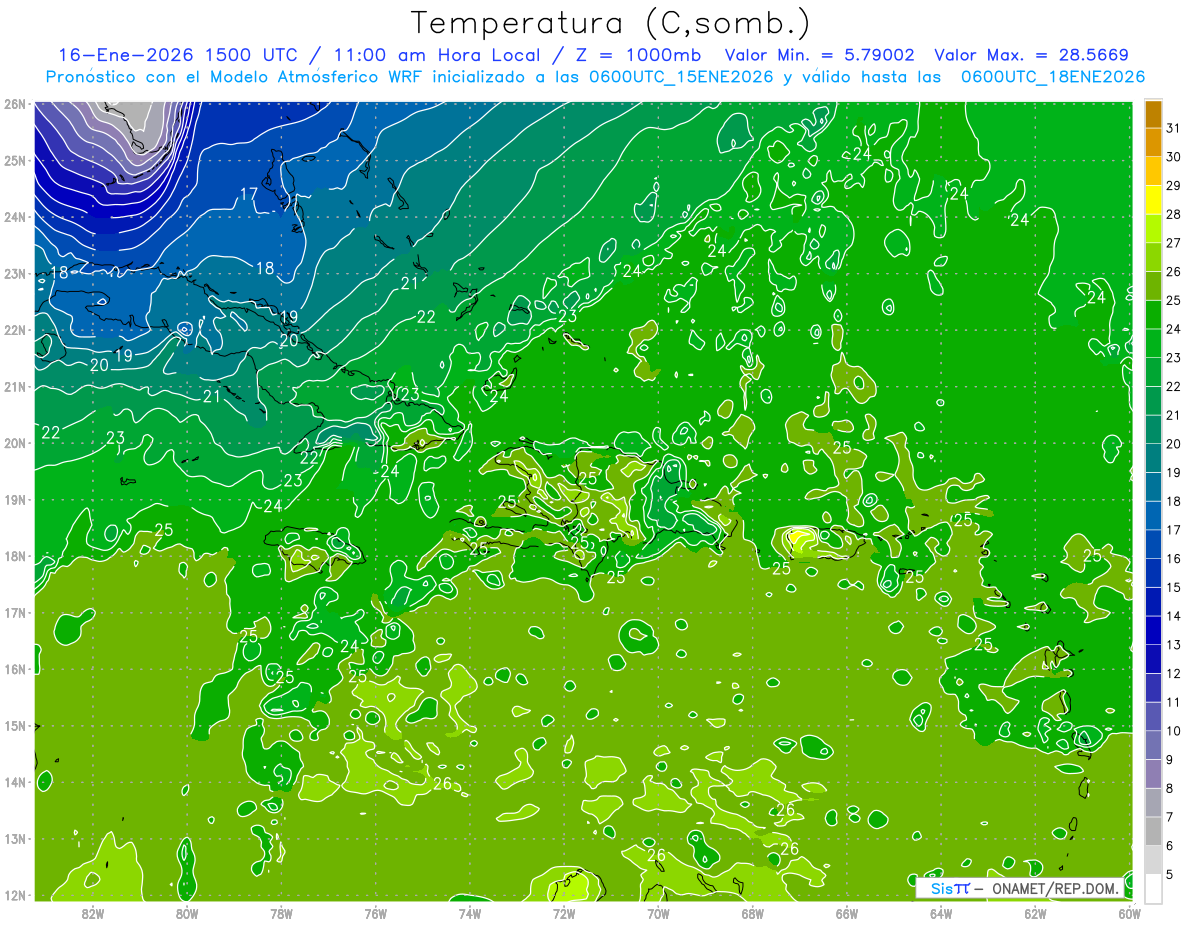Click the 80W longitude axis label

tap(187, 913)
